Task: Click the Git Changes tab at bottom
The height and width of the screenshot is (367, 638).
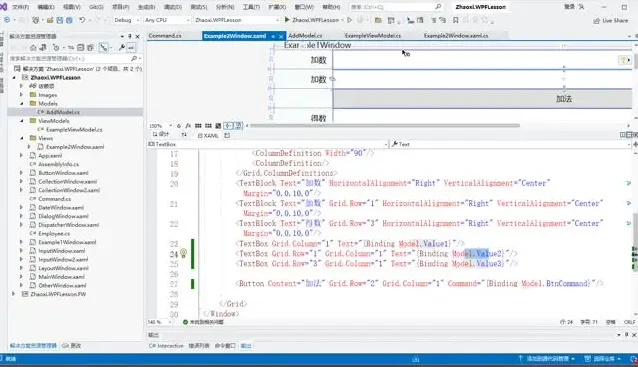Action: click(x=72, y=345)
